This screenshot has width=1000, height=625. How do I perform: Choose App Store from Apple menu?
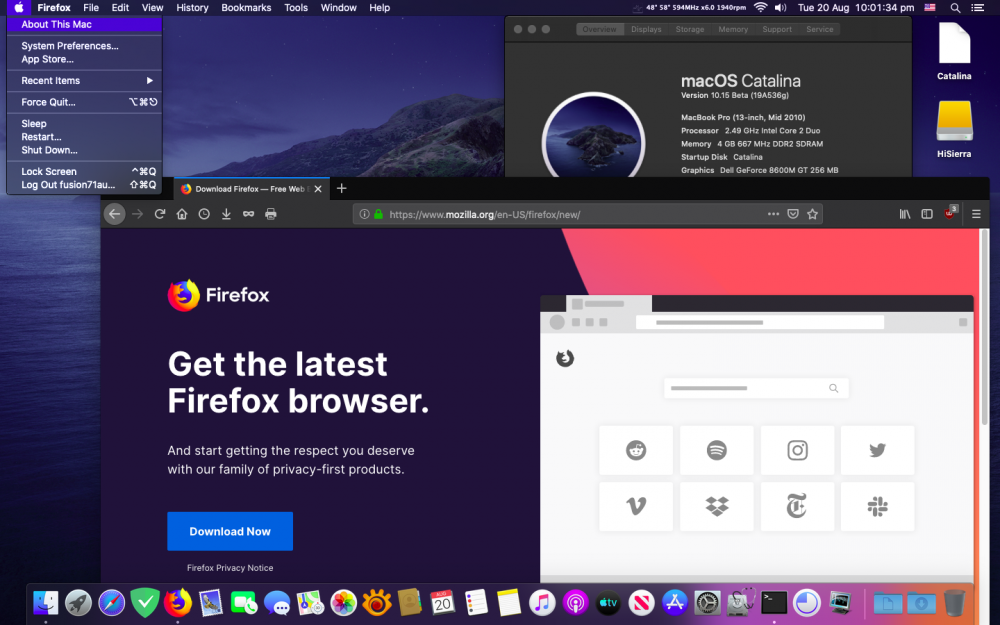coord(84,59)
